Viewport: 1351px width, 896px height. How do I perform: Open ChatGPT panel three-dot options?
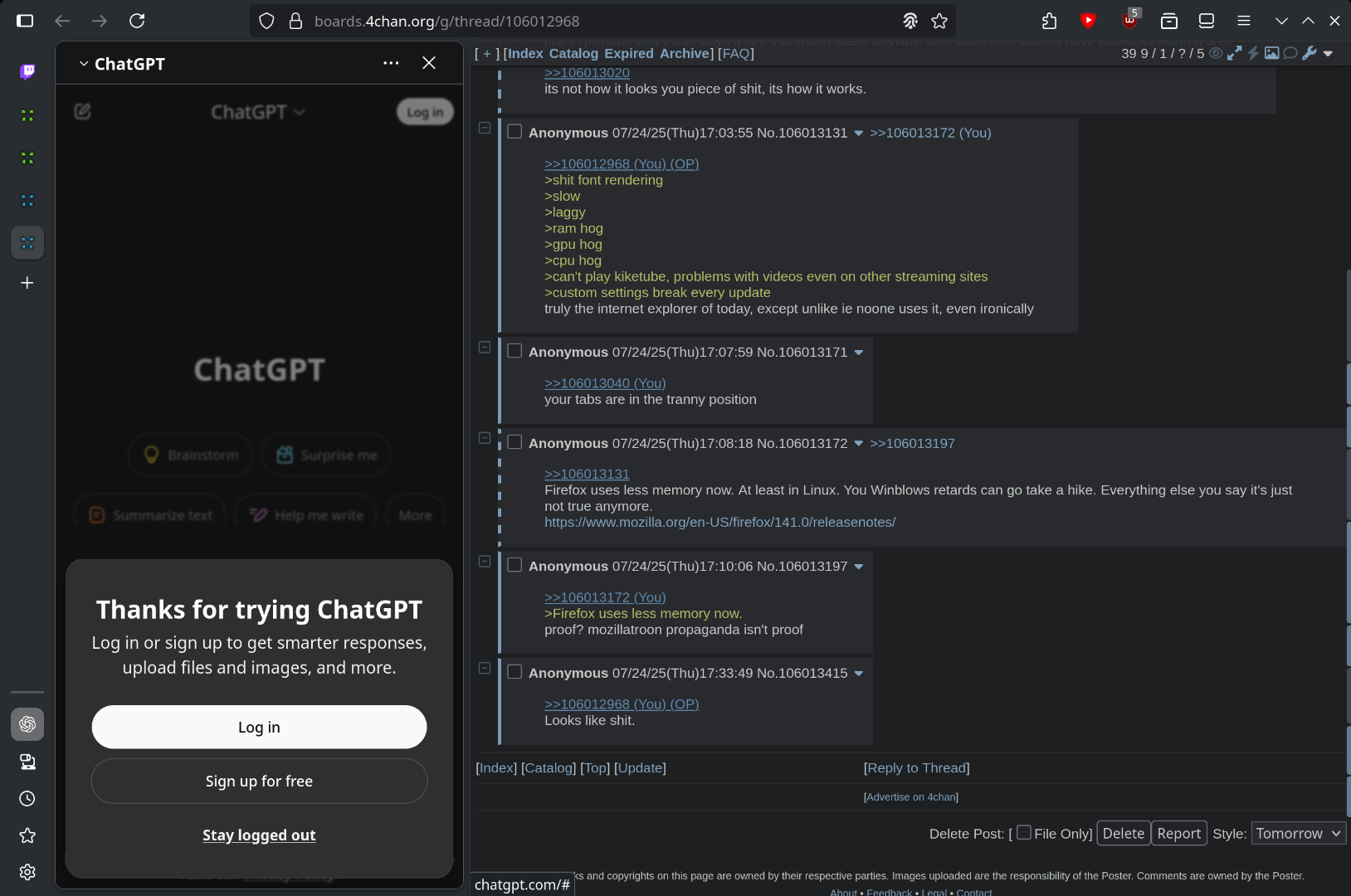391,63
